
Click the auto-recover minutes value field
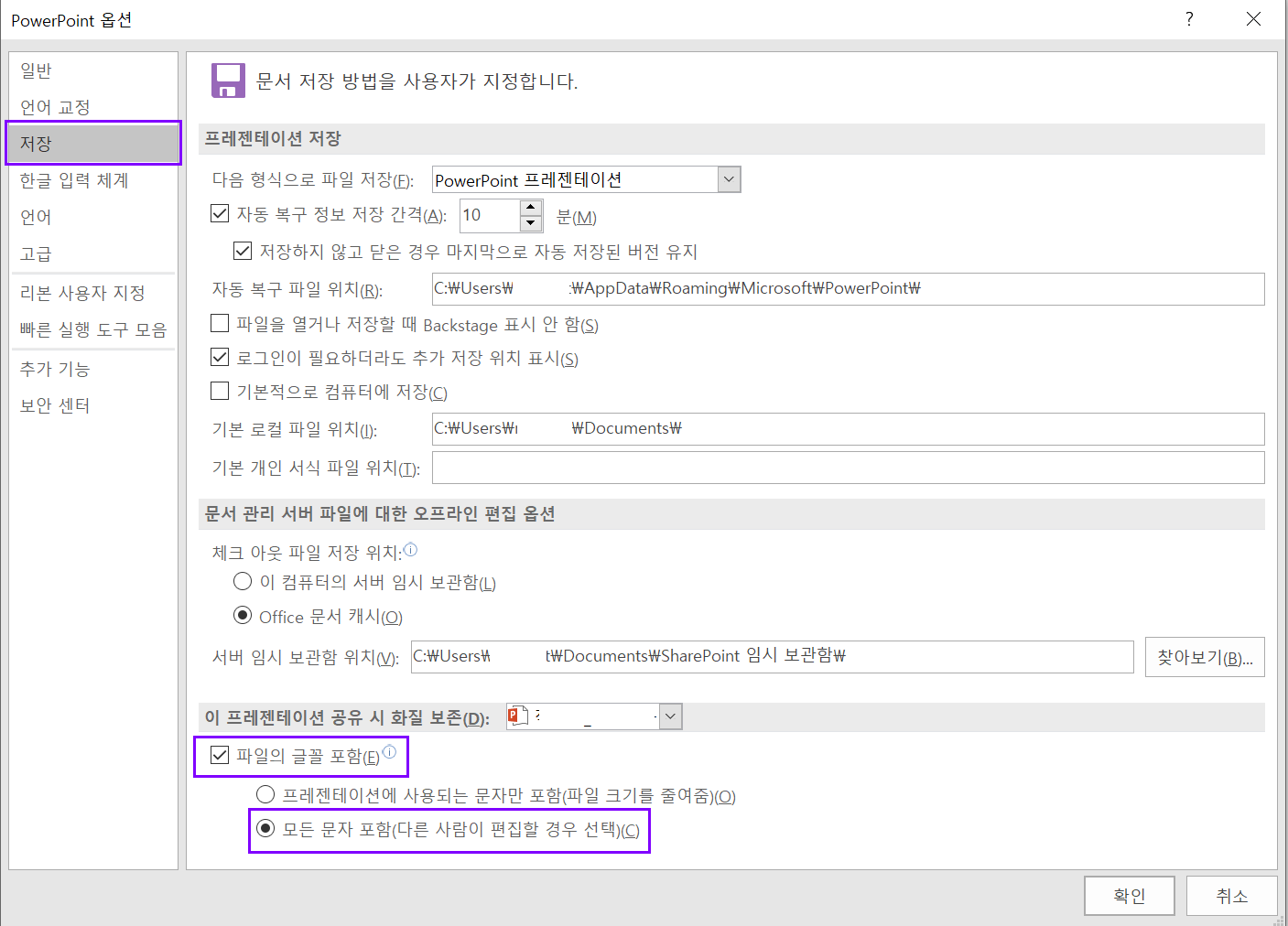click(490, 215)
